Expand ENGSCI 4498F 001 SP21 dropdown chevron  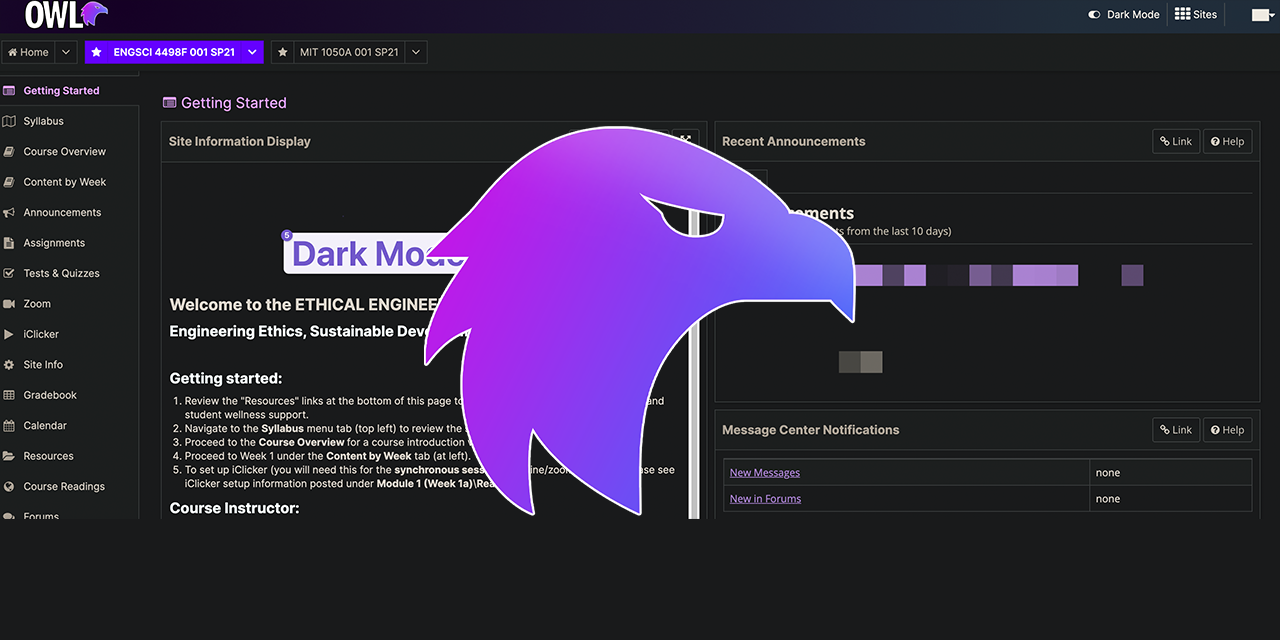(x=251, y=52)
